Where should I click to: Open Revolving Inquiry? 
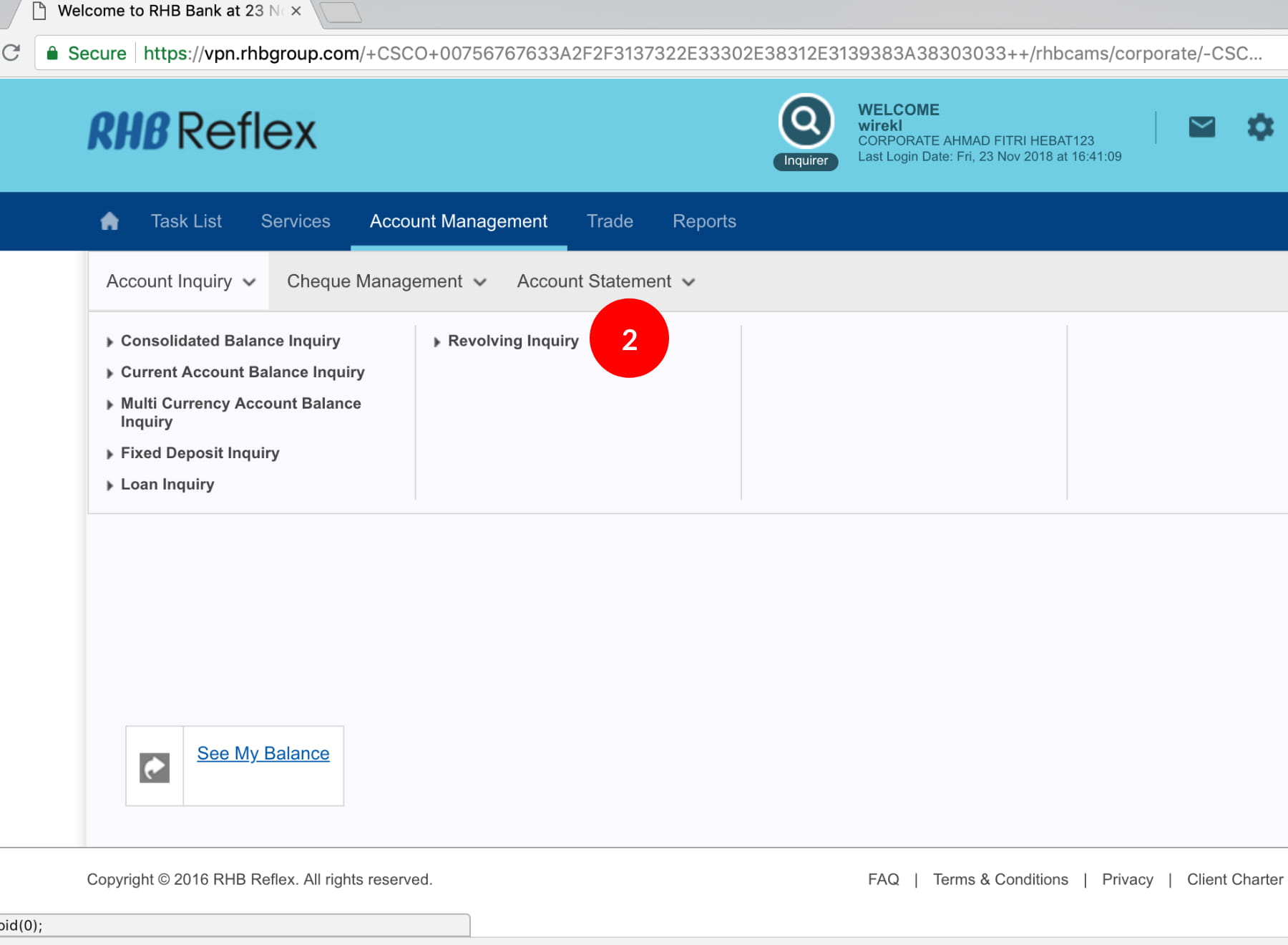pos(512,341)
